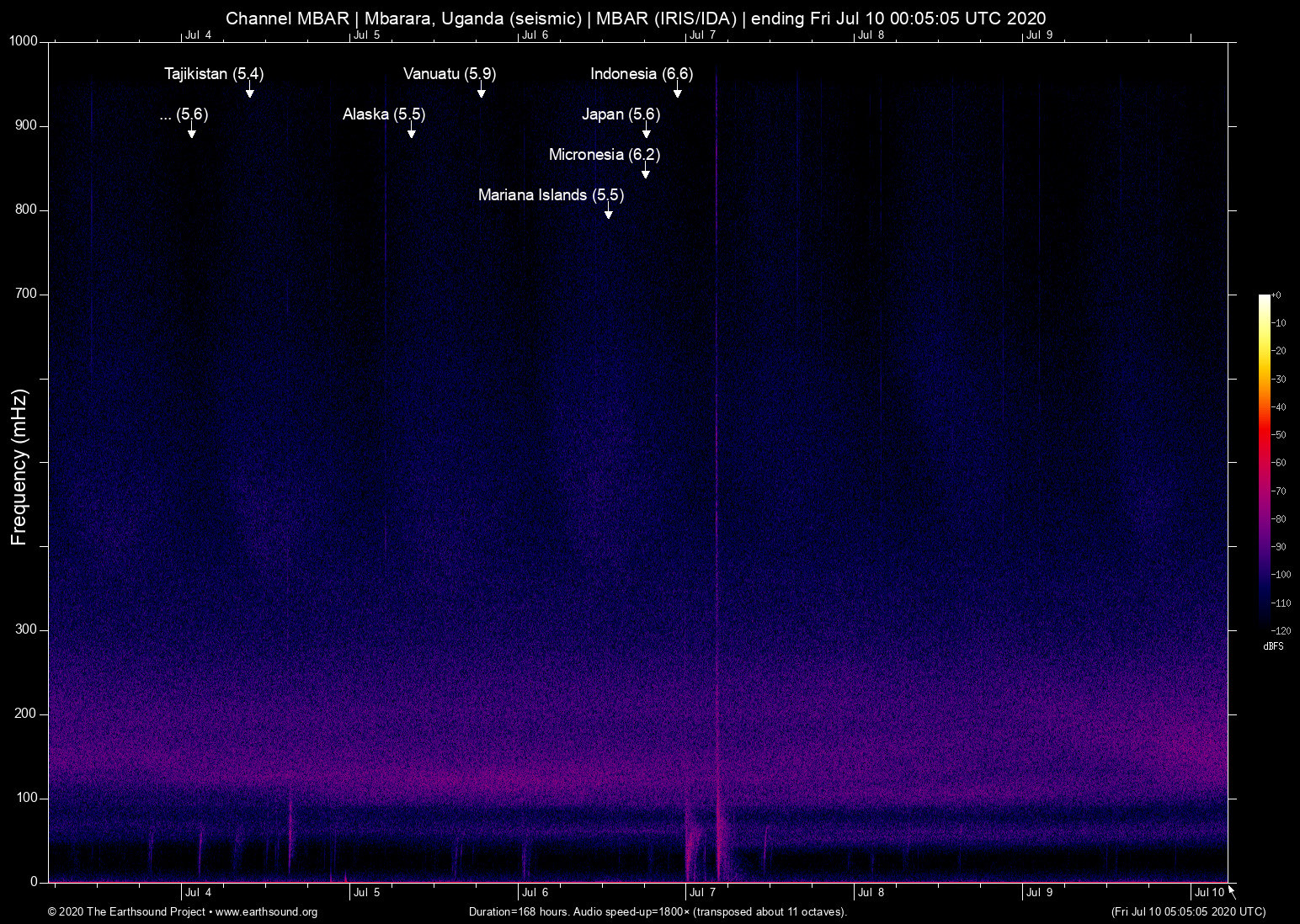
Task: Select the Jul 5 label on the top axis
Action: point(366,35)
